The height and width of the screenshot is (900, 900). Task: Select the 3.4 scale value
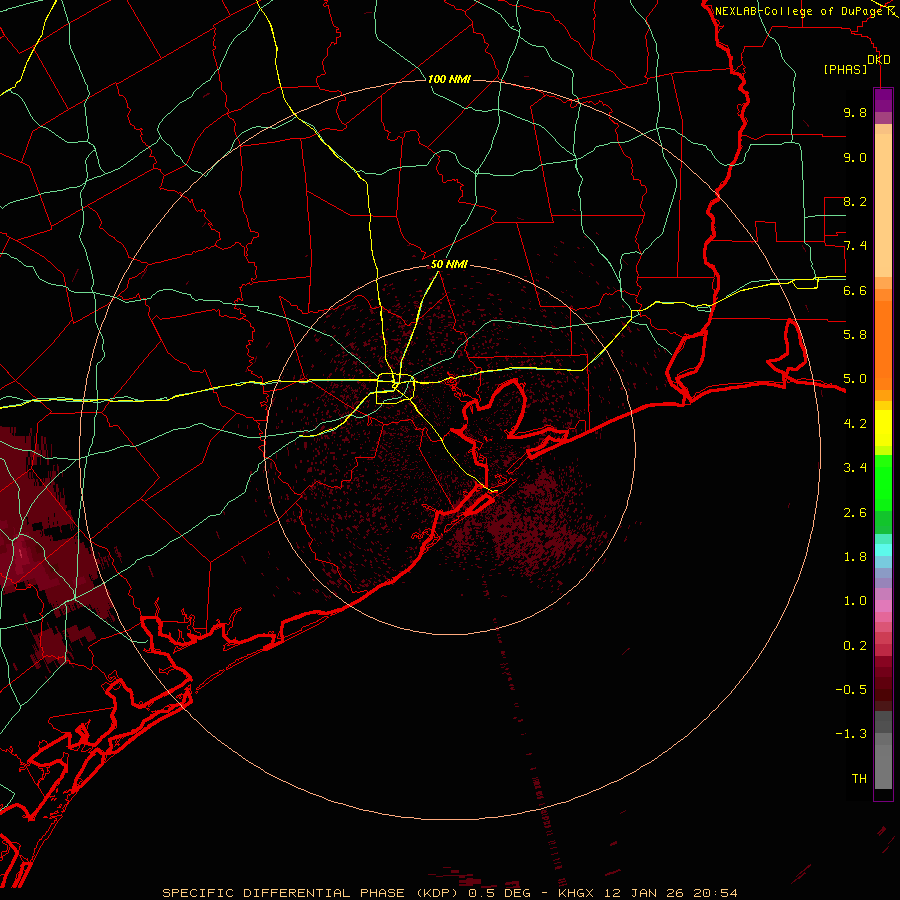(855, 468)
